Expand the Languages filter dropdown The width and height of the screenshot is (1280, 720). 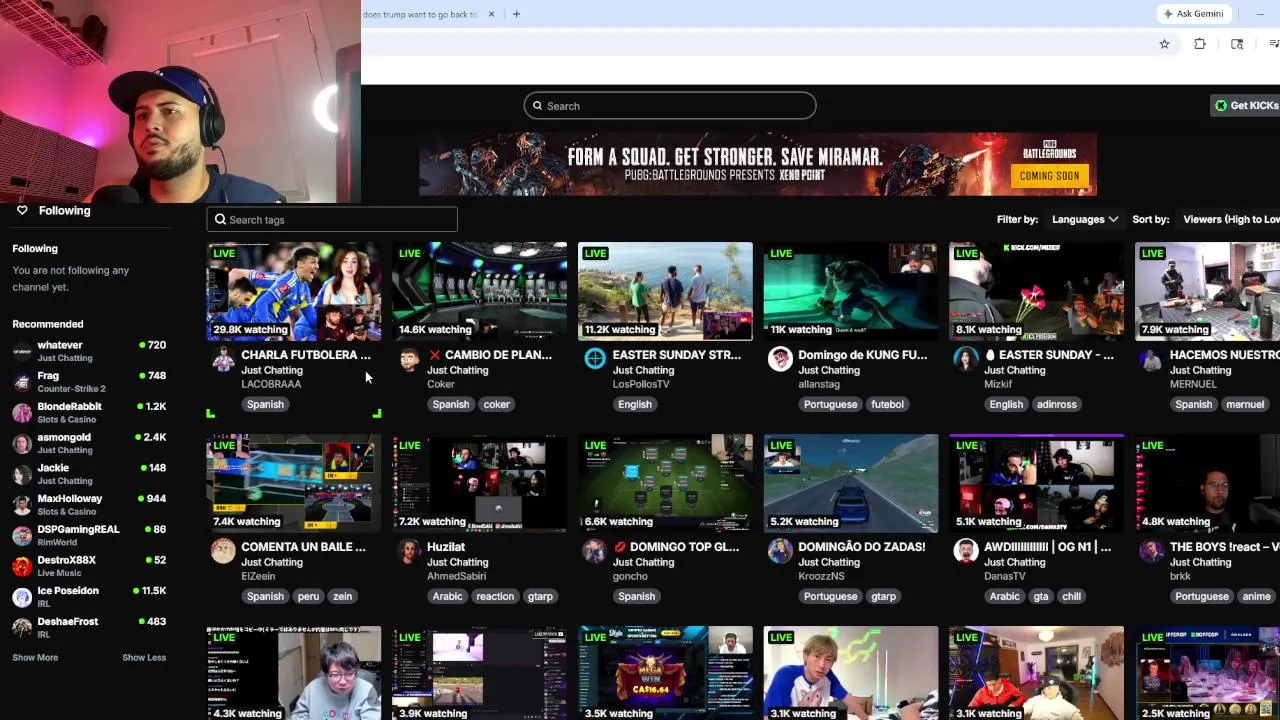[x=1085, y=219]
